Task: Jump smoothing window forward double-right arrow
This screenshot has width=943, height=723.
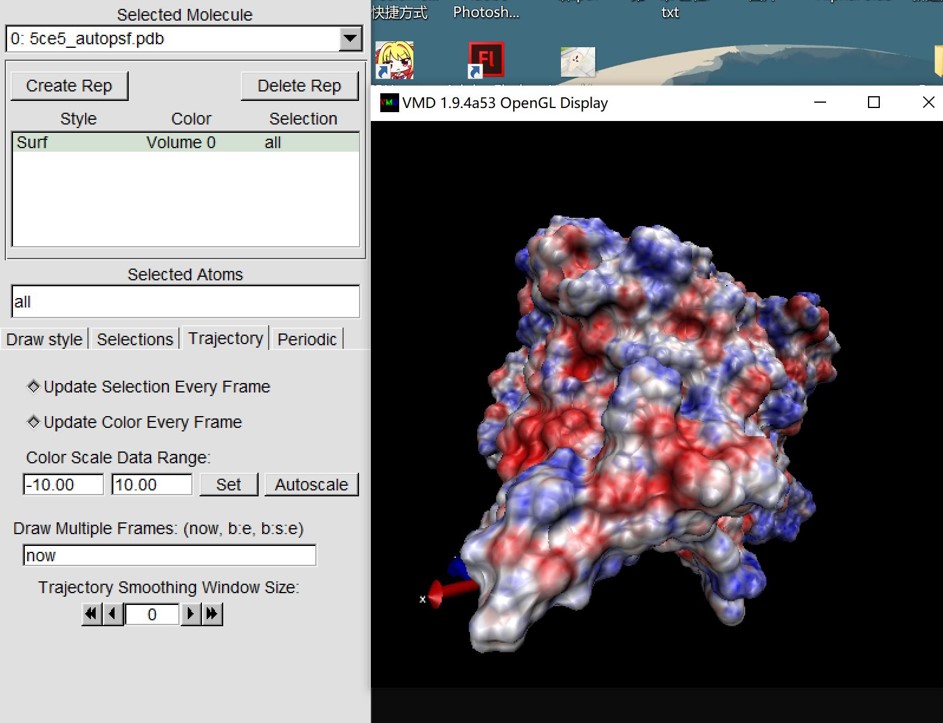Action: 212,614
